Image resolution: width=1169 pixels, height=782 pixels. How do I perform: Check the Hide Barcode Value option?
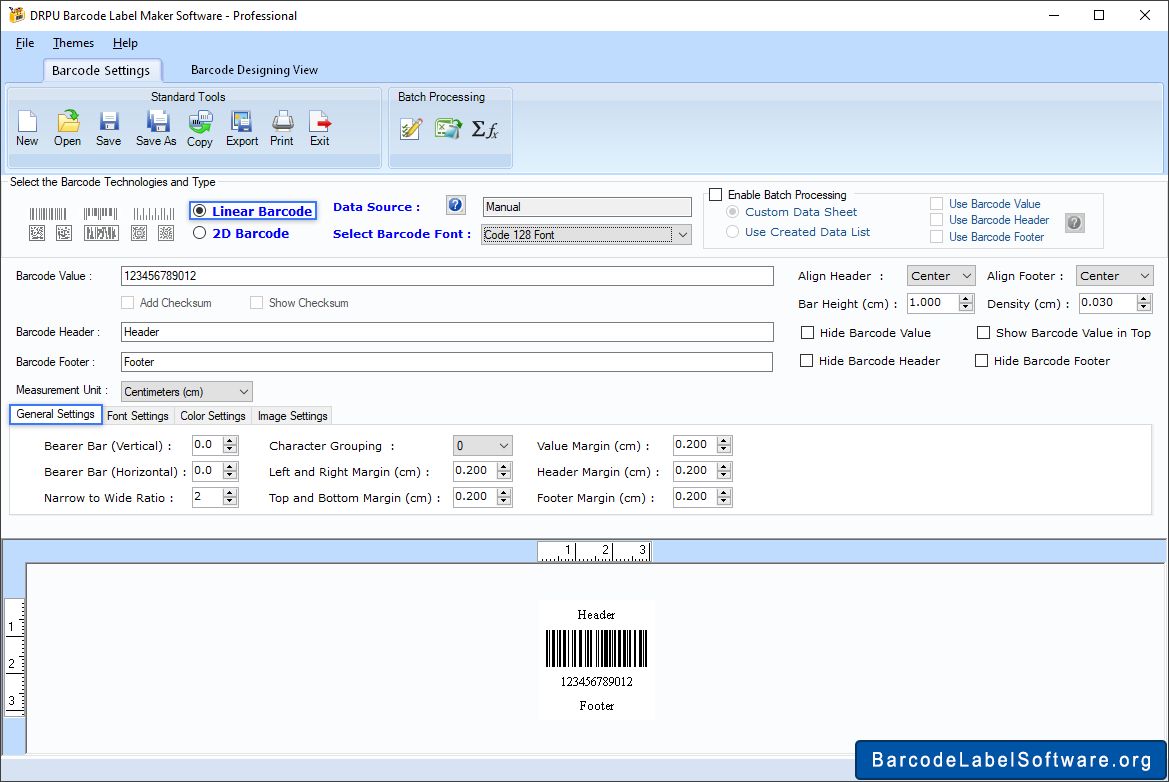(x=807, y=332)
